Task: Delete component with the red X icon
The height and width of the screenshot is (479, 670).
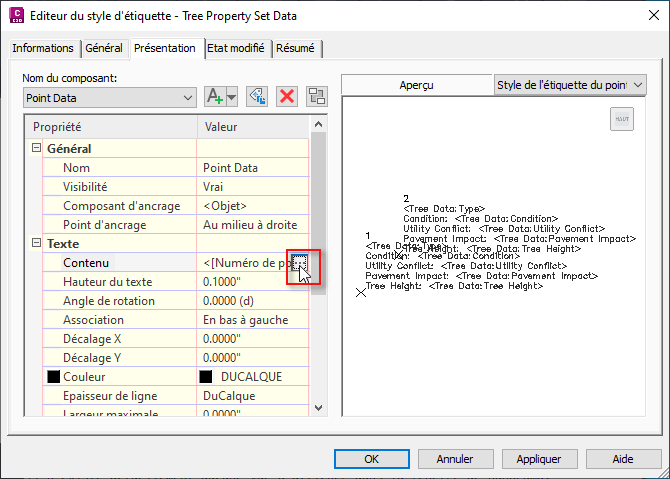Action: point(287,97)
